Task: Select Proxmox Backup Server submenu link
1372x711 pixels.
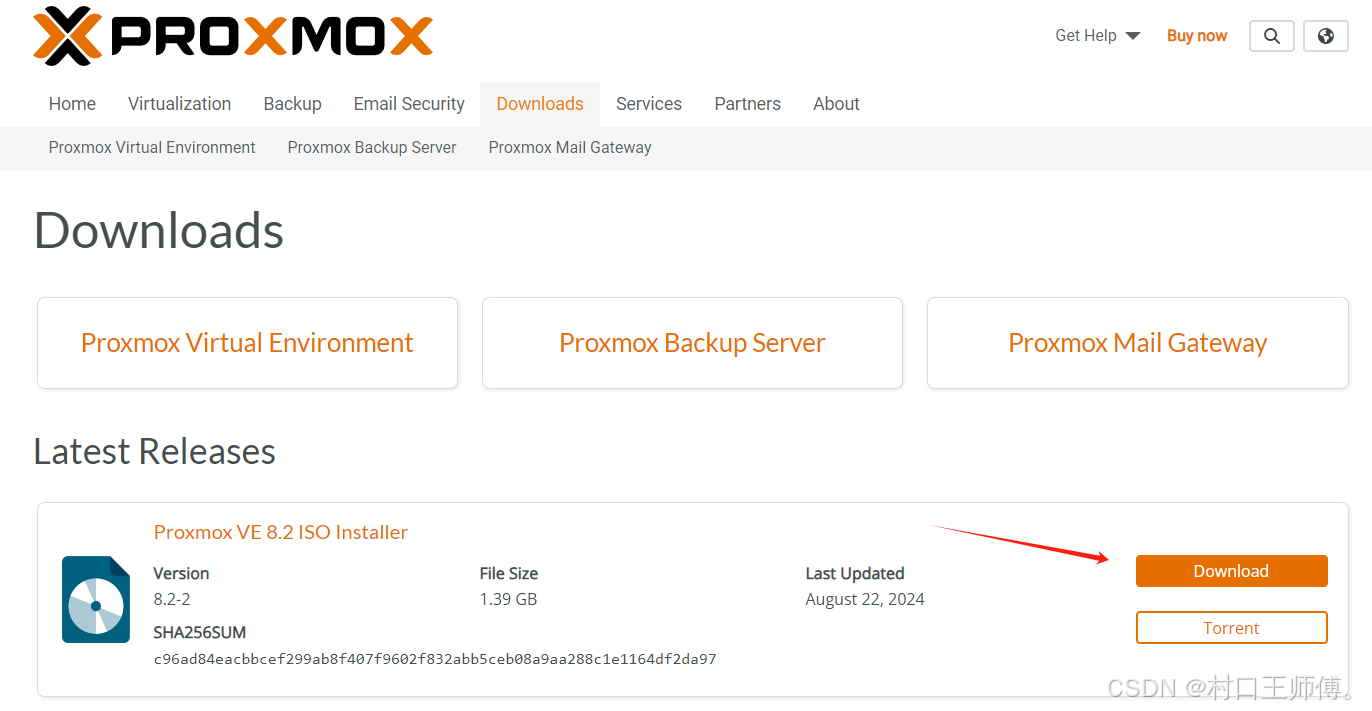Action: click(372, 148)
